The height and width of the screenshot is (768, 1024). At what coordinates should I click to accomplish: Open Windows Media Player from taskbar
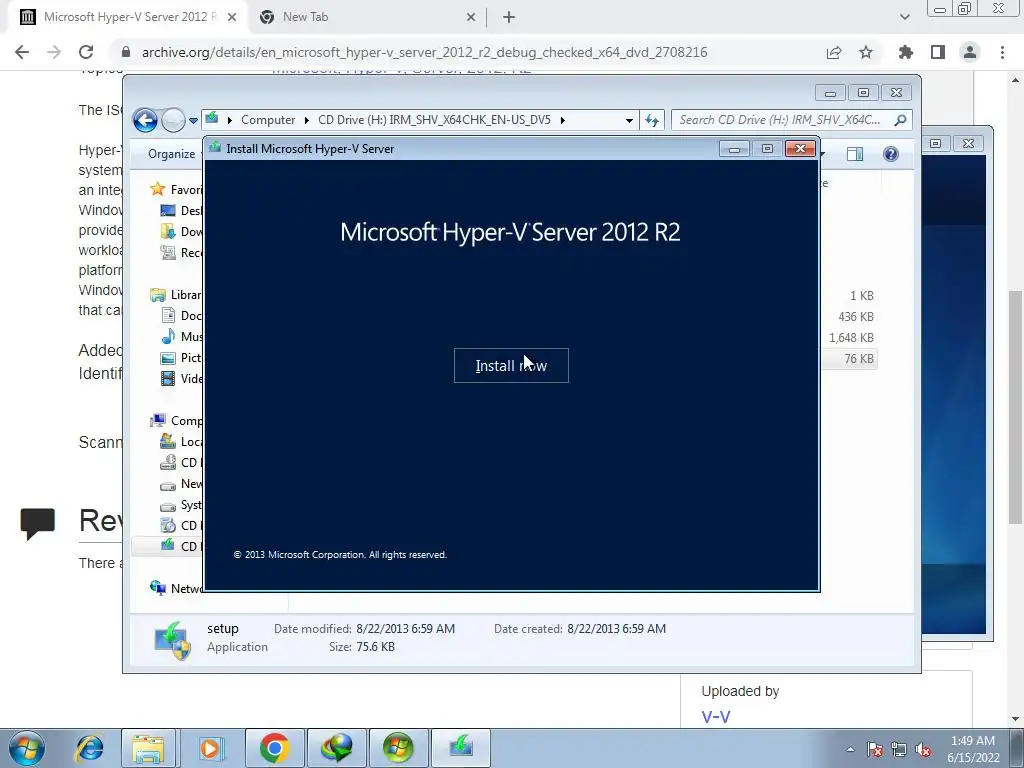pos(210,748)
